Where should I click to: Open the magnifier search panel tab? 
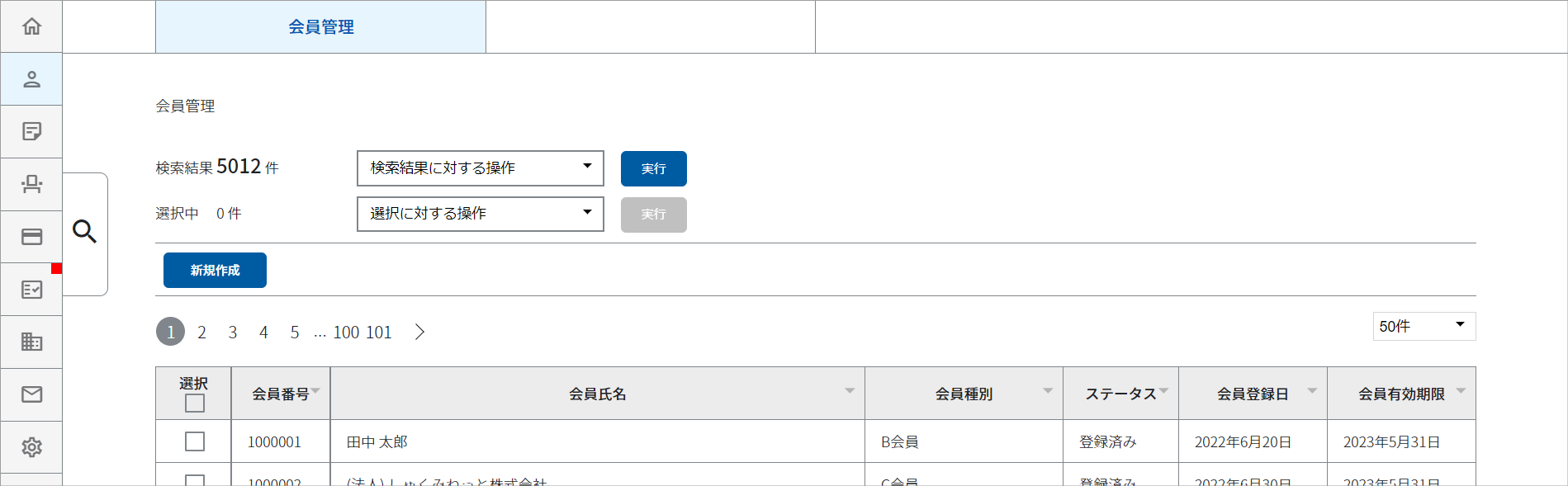click(84, 232)
